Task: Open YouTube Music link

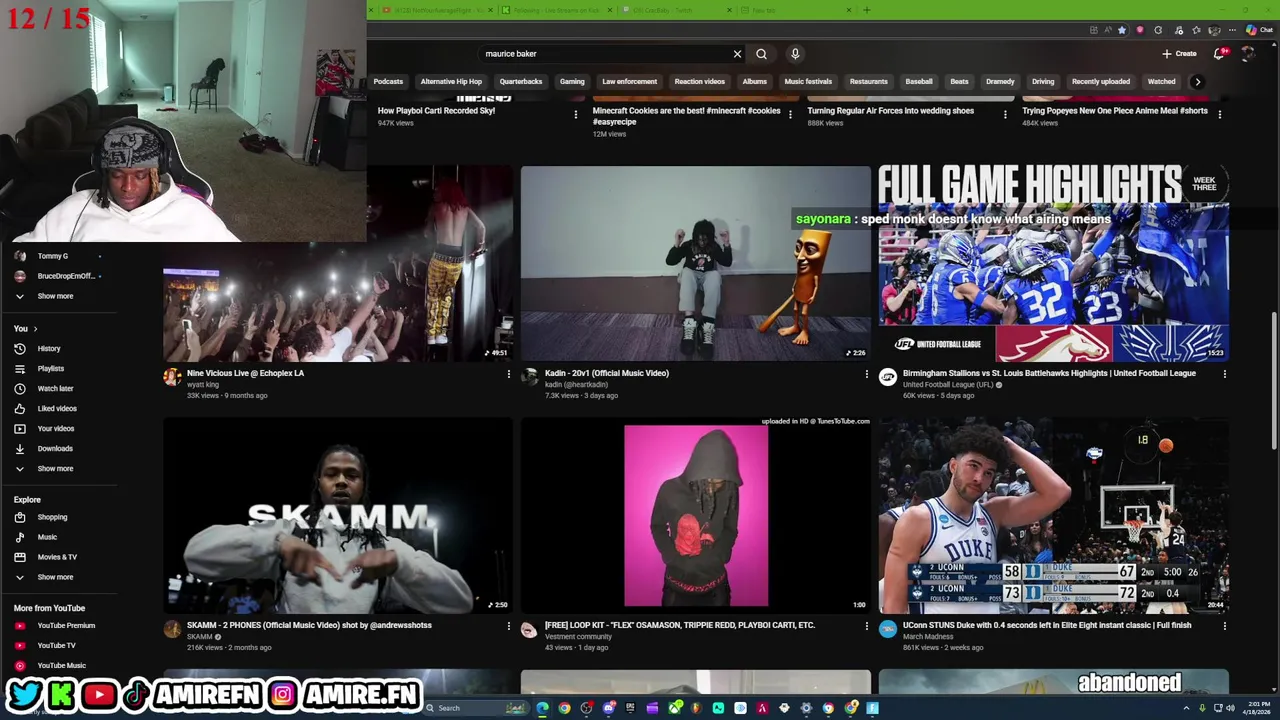Action: click(61, 666)
